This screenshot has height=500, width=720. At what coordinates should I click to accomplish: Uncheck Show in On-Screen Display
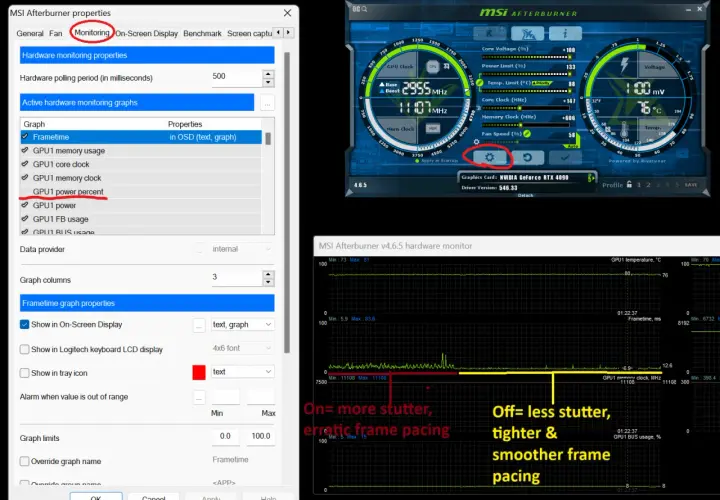[x=24, y=324]
